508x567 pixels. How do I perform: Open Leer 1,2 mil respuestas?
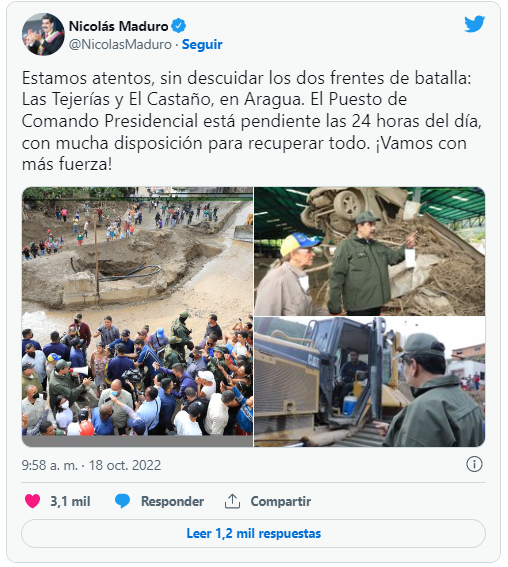point(253,533)
